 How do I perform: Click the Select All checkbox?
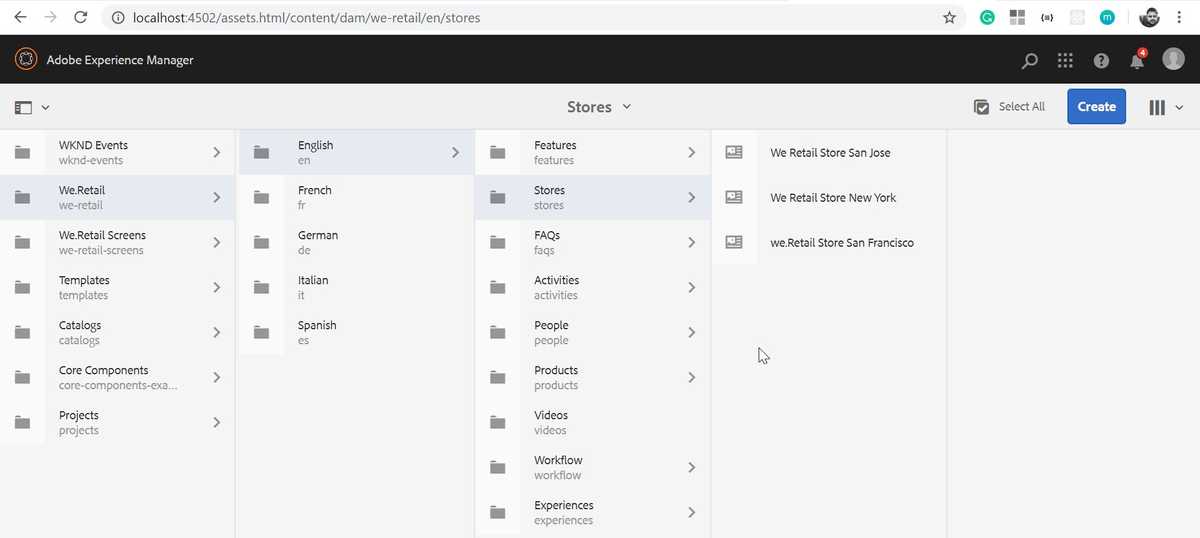coord(982,107)
